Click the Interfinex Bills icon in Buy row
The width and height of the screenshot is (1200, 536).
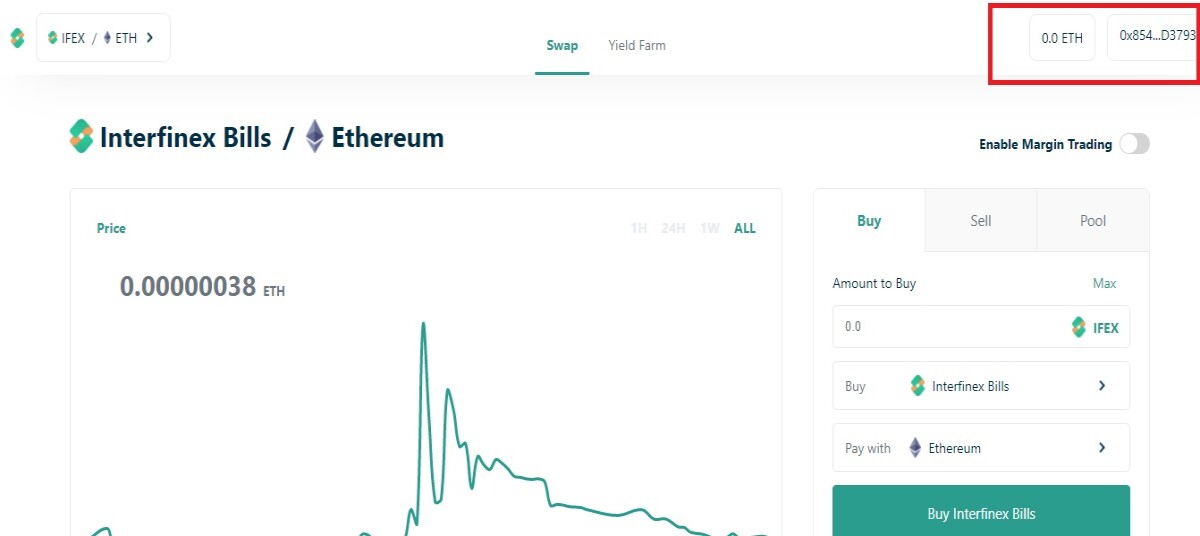point(918,386)
